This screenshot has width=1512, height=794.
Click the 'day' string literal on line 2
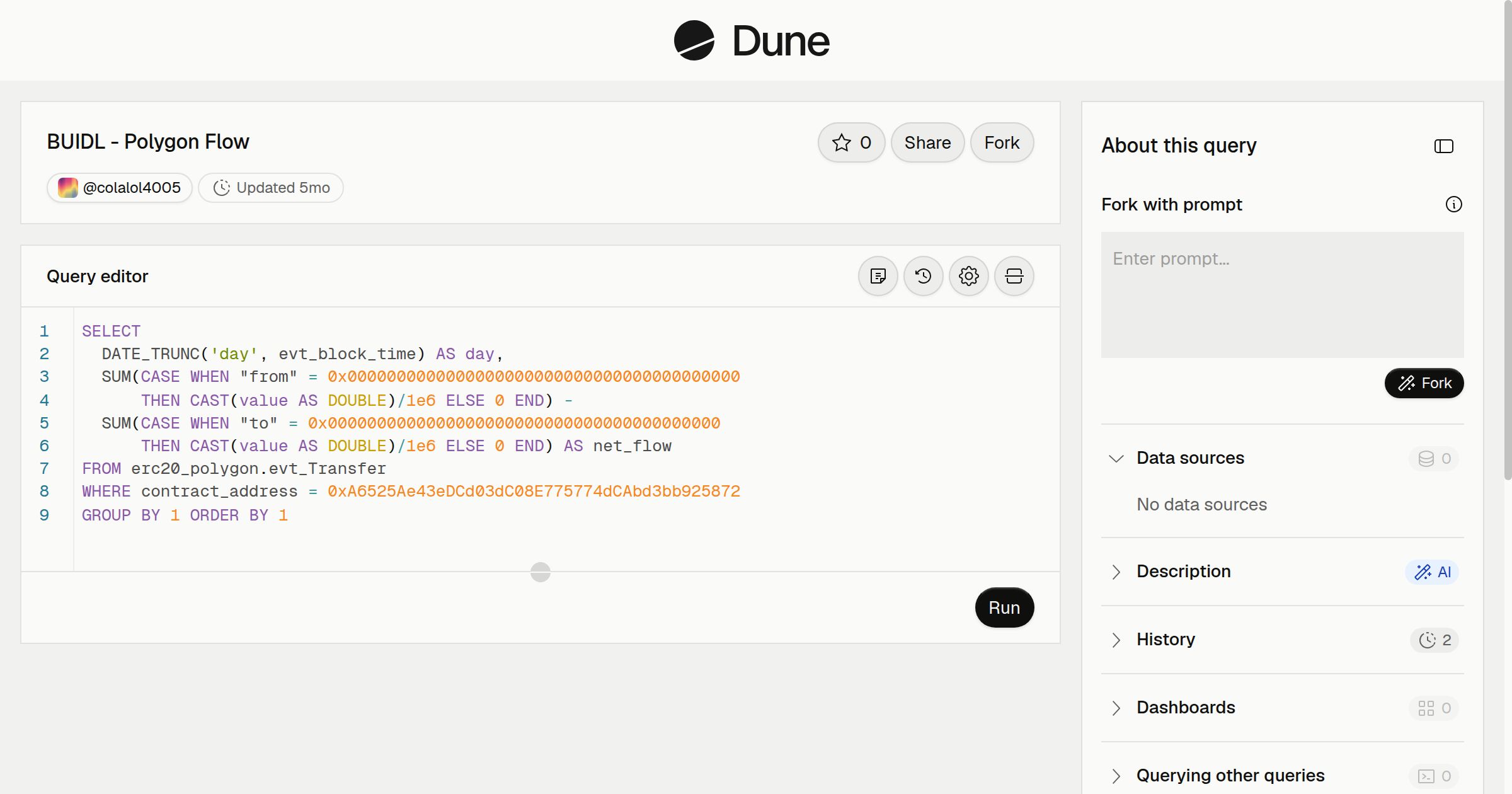[x=234, y=354]
